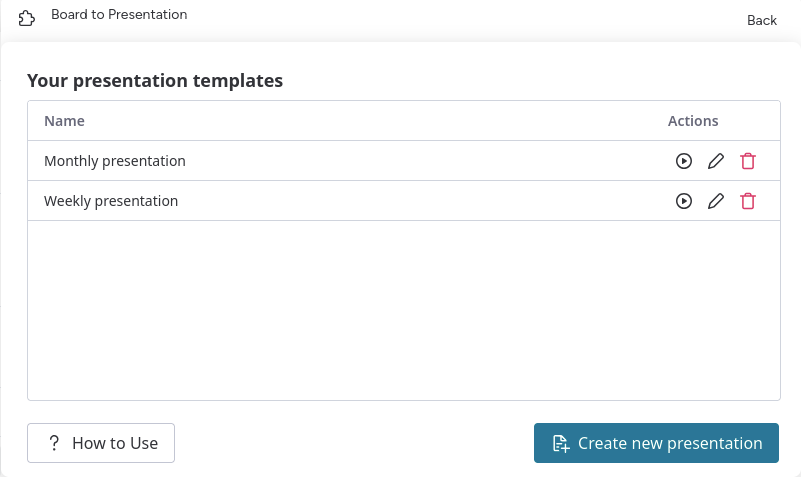
Task: Delete the Monthly presentation template
Action: pyautogui.click(x=748, y=161)
